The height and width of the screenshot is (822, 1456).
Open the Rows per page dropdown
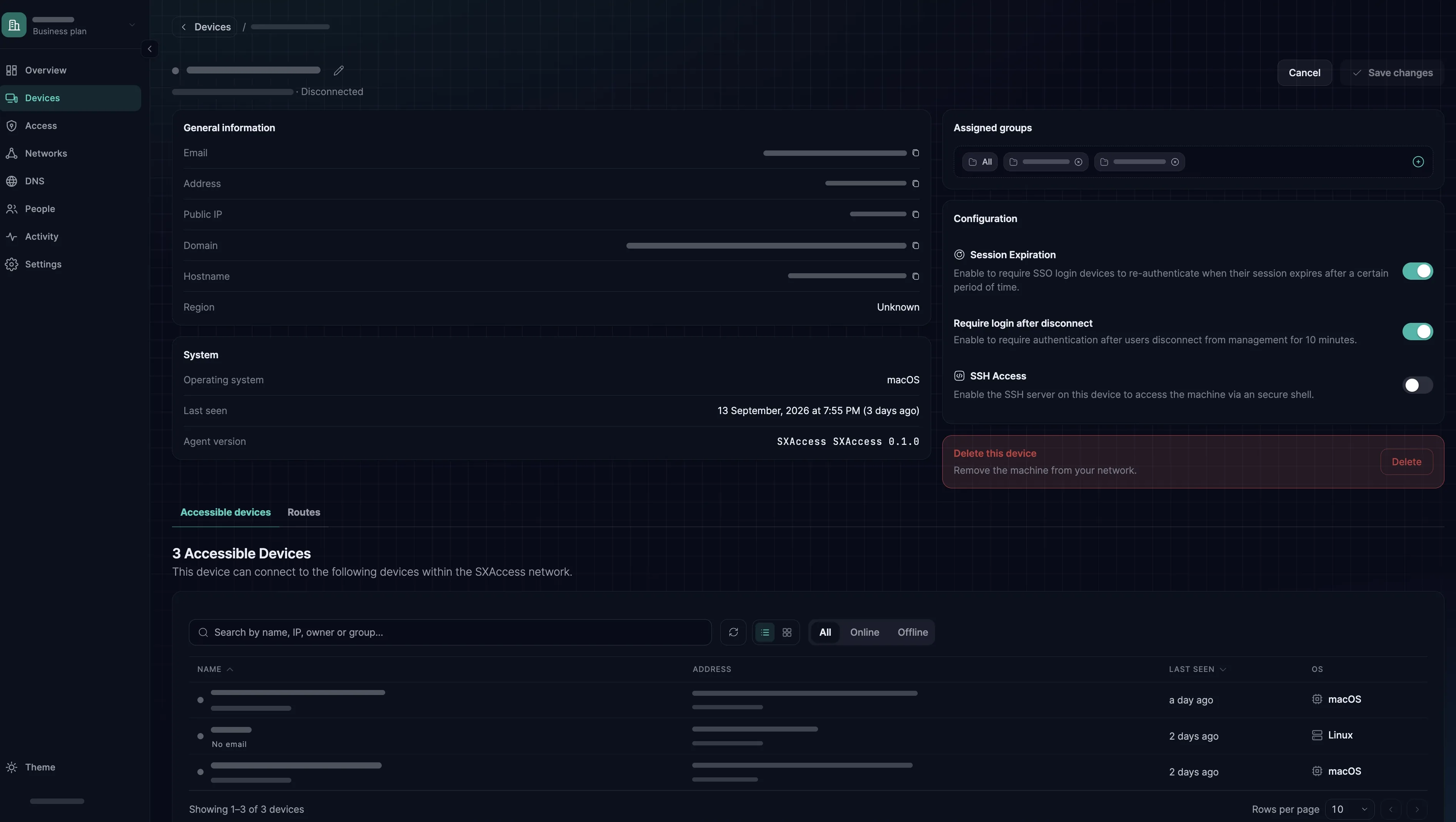click(x=1350, y=809)
